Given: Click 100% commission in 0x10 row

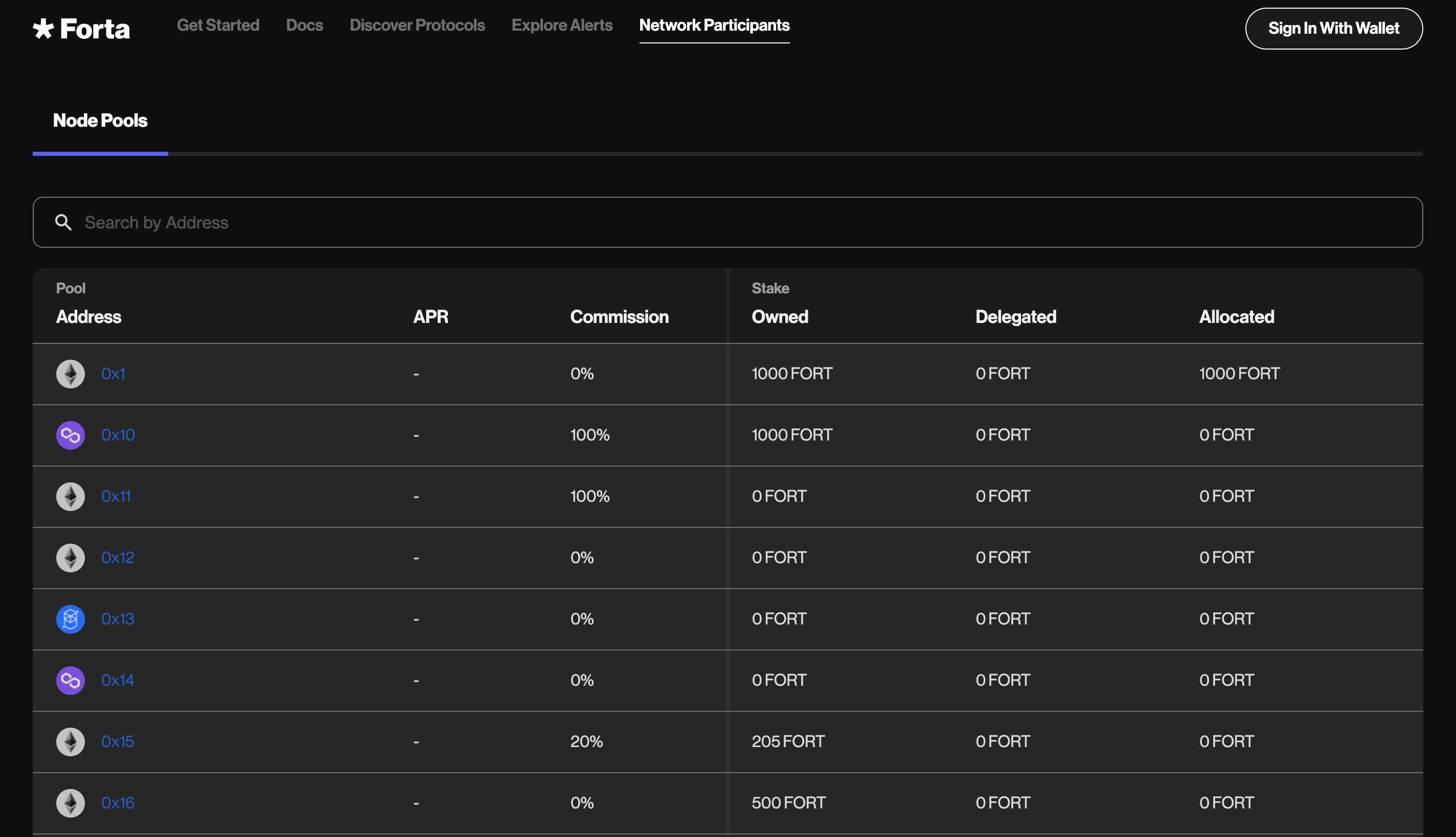Looking at the screenshot, I should tap(590, 435).
